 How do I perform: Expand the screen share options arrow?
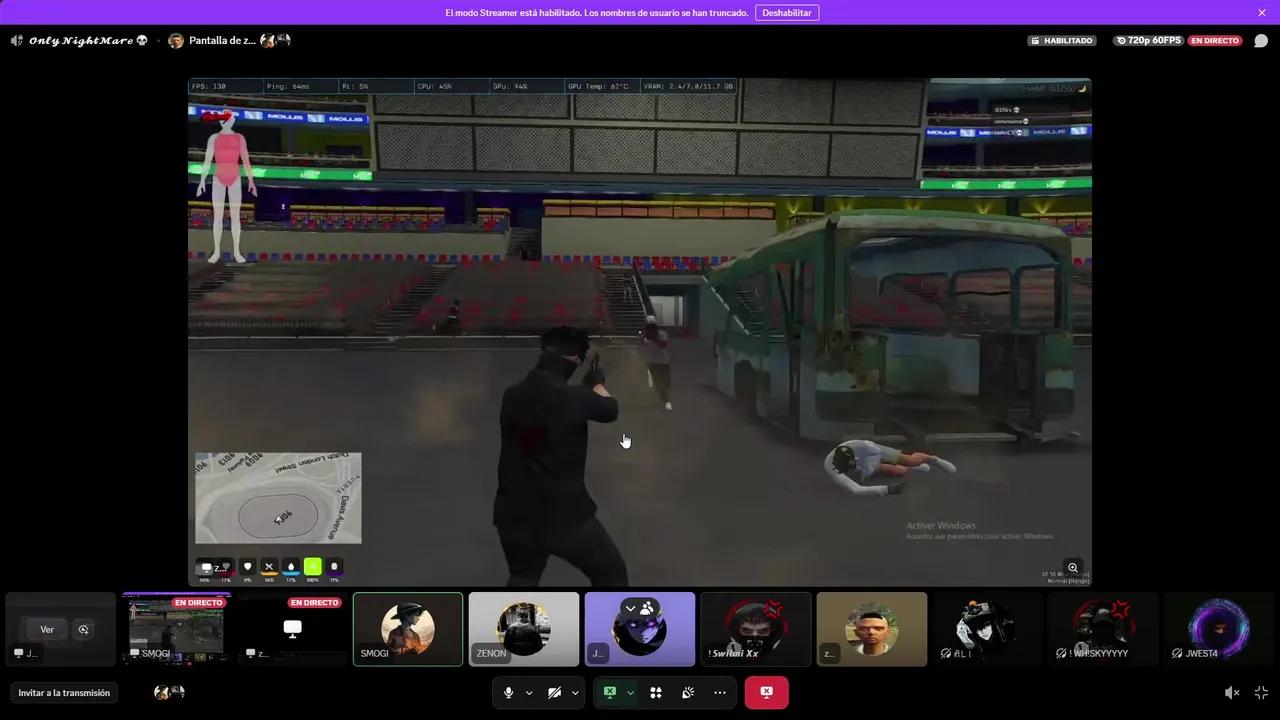(630, 693)
